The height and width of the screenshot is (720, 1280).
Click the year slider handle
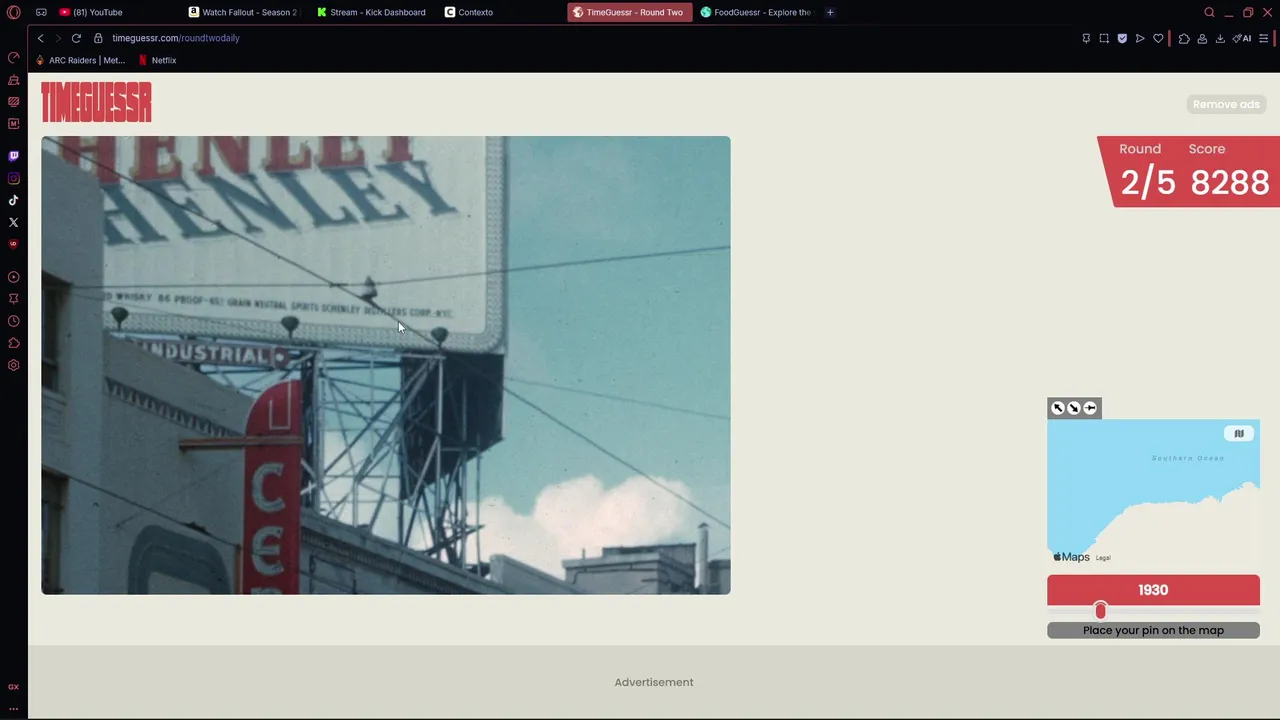(1100, 610)
